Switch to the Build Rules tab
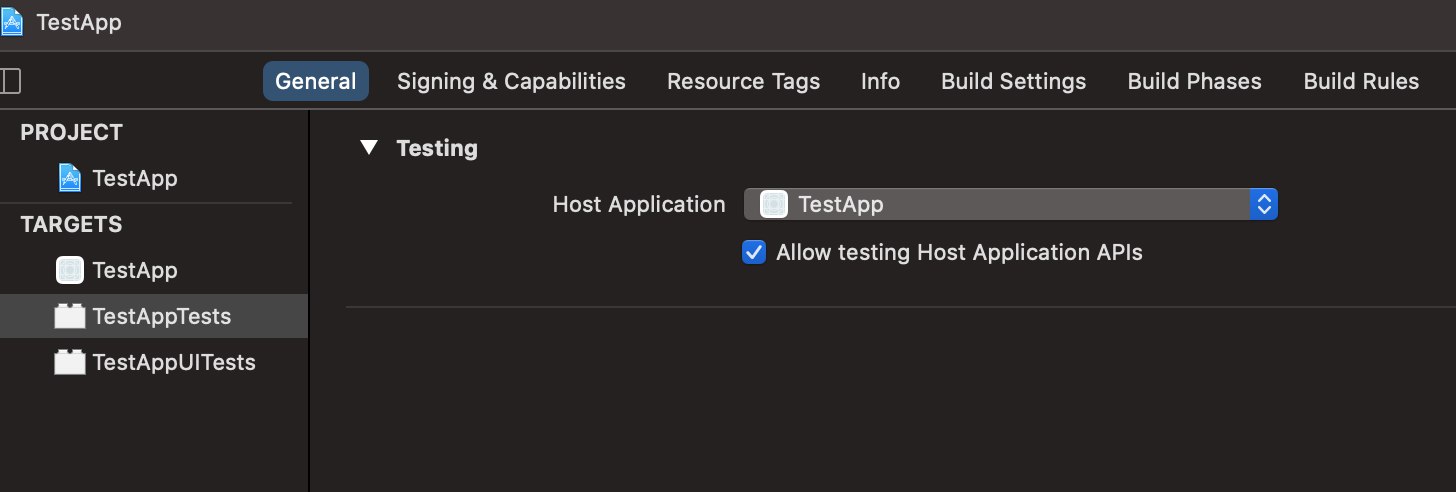 (1361, 82)
